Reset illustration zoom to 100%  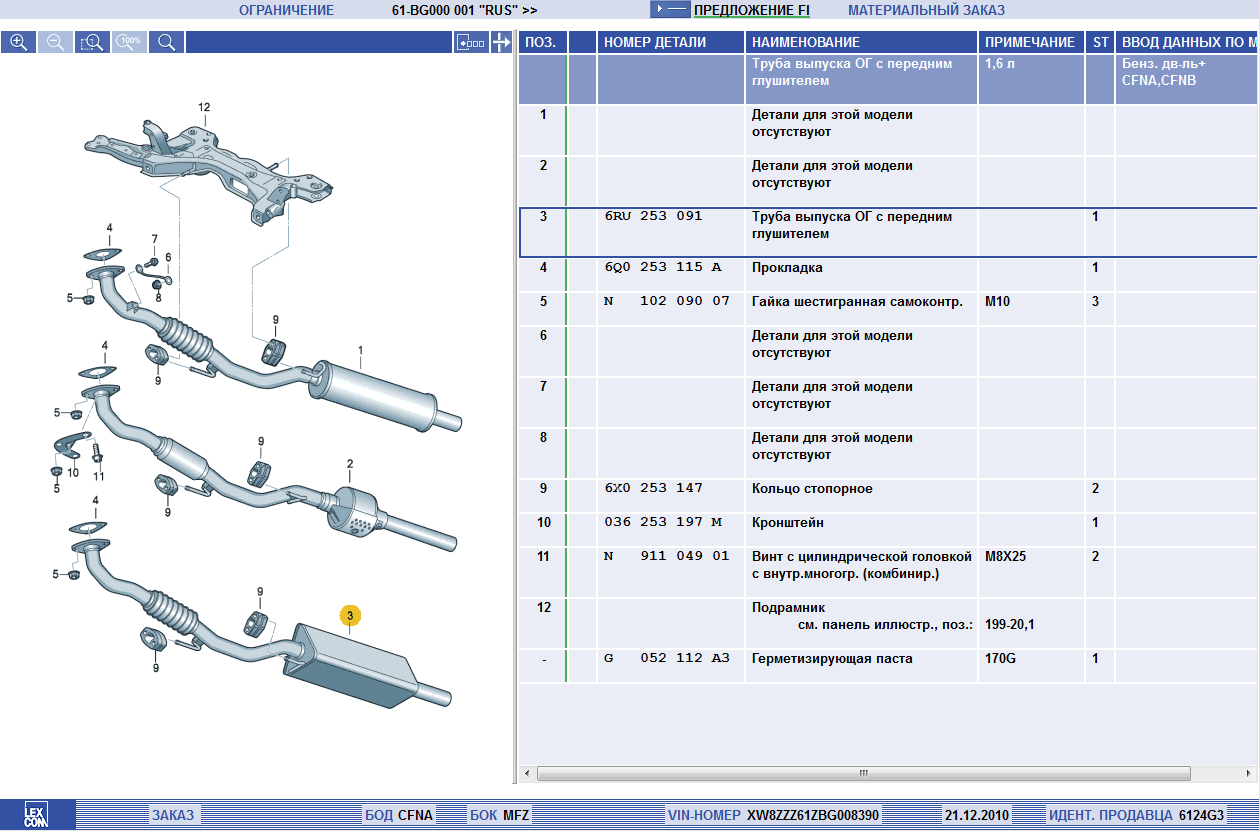click(129, 42)
